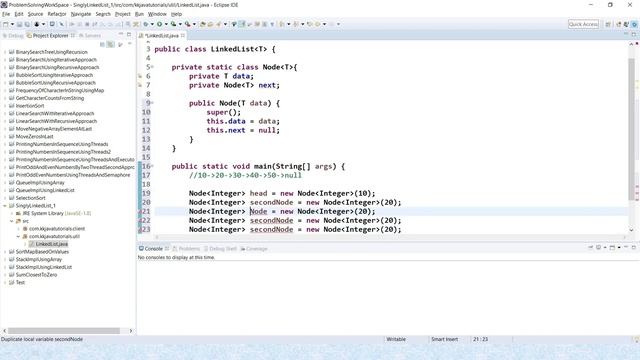Click the Quick Access search field
Viewport: 640px width, 360px height.
583,24
